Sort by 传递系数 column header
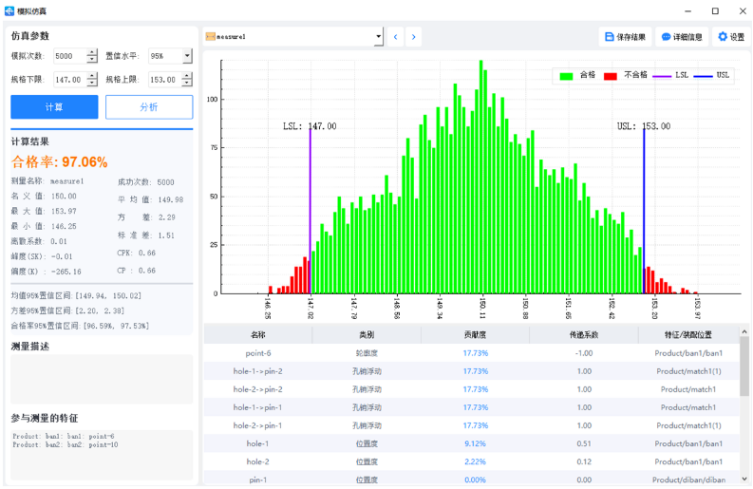Screen dimensions: 753x489 (584, 334)
